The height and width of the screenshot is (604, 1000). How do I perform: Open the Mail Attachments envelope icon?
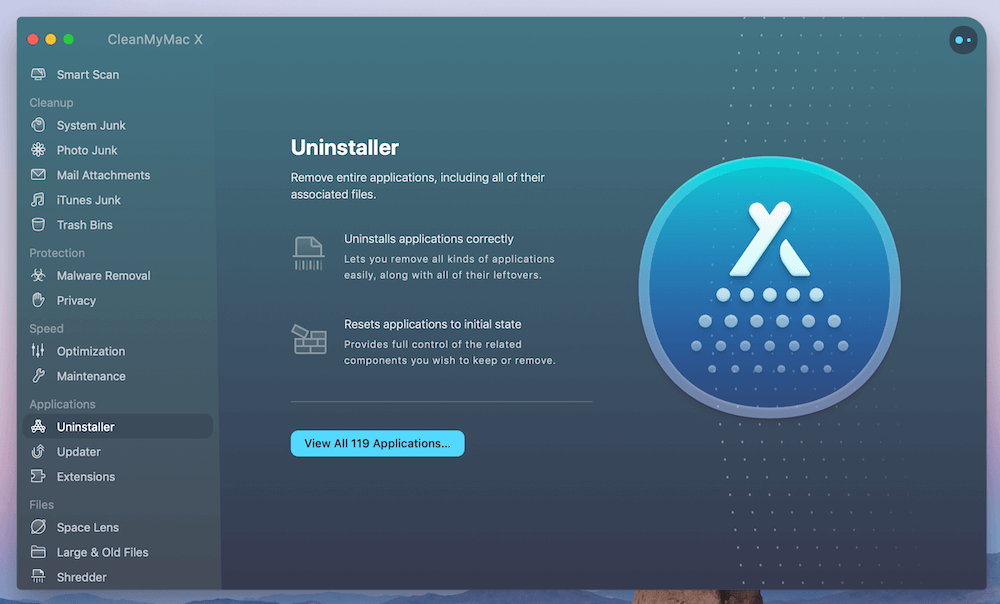coord(38,175)
